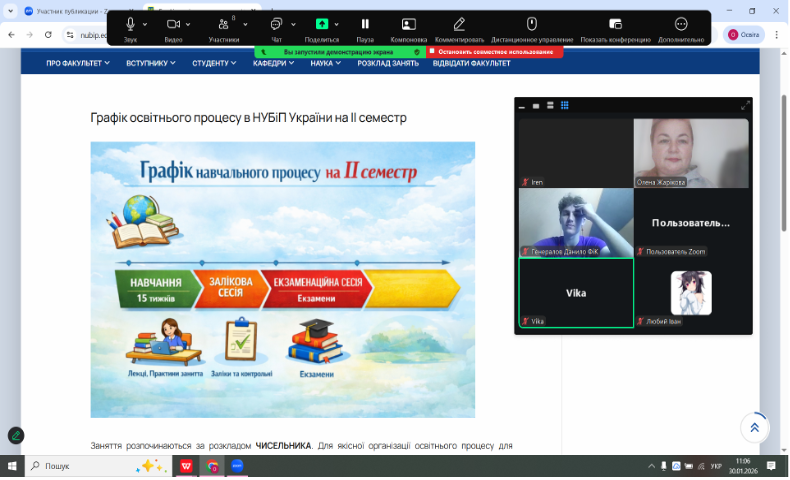Screen dimensions: 790x480
Task: Open ВІДВІДАТИ ФАКУЛЬТЕТ link
Action: (472, 63)
